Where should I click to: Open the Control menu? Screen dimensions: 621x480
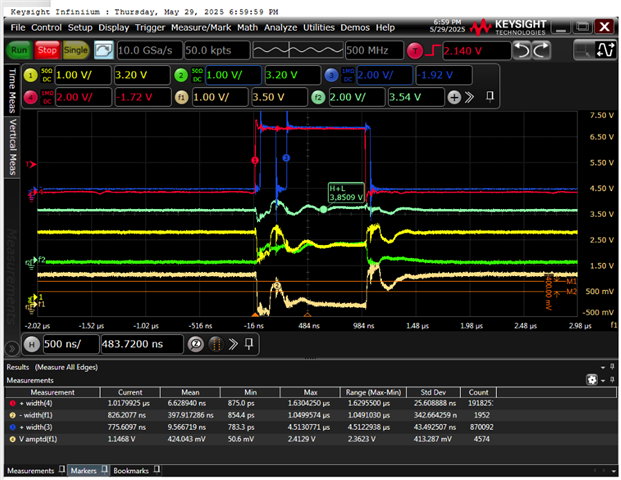(46, 27)
